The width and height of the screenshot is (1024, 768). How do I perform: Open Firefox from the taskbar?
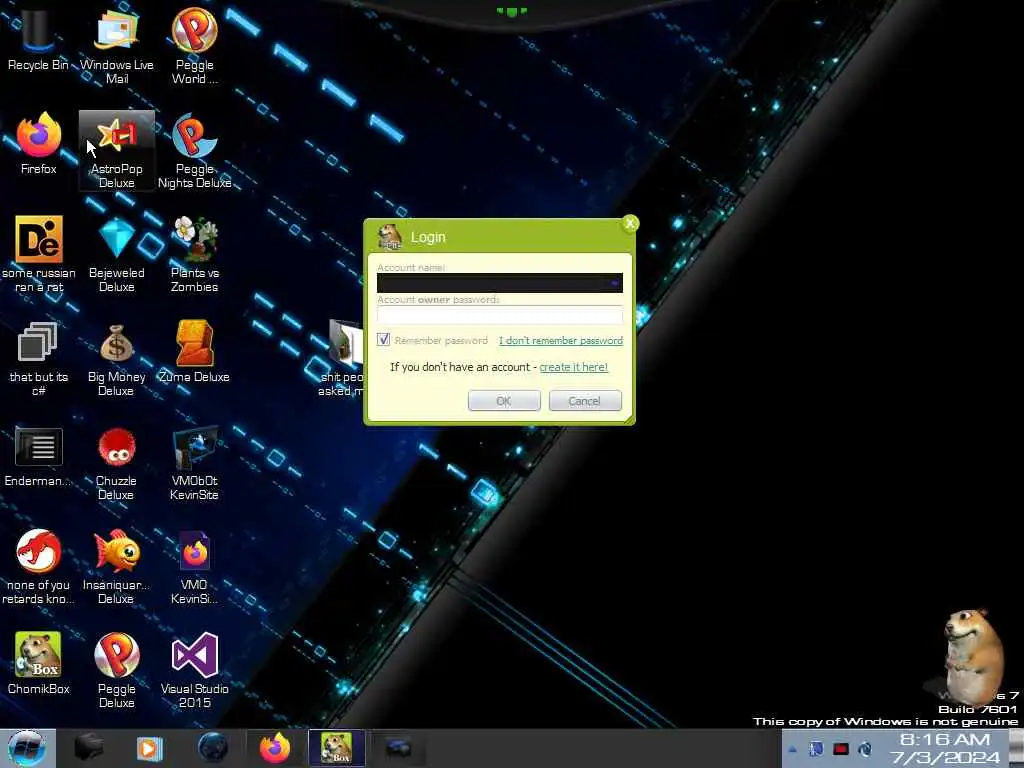point(275,748)
